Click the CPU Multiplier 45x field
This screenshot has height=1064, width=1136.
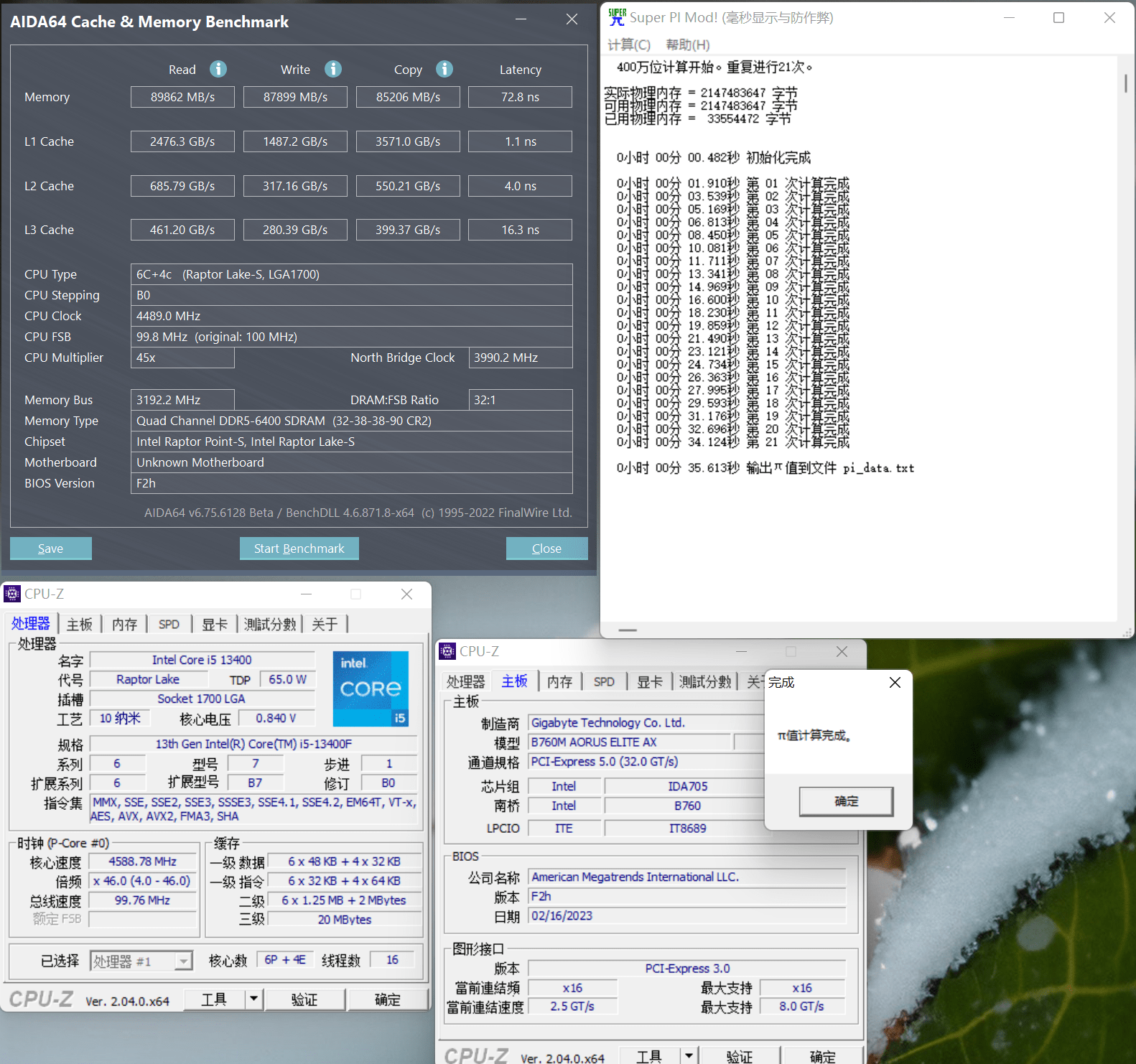tap(182, 358)
